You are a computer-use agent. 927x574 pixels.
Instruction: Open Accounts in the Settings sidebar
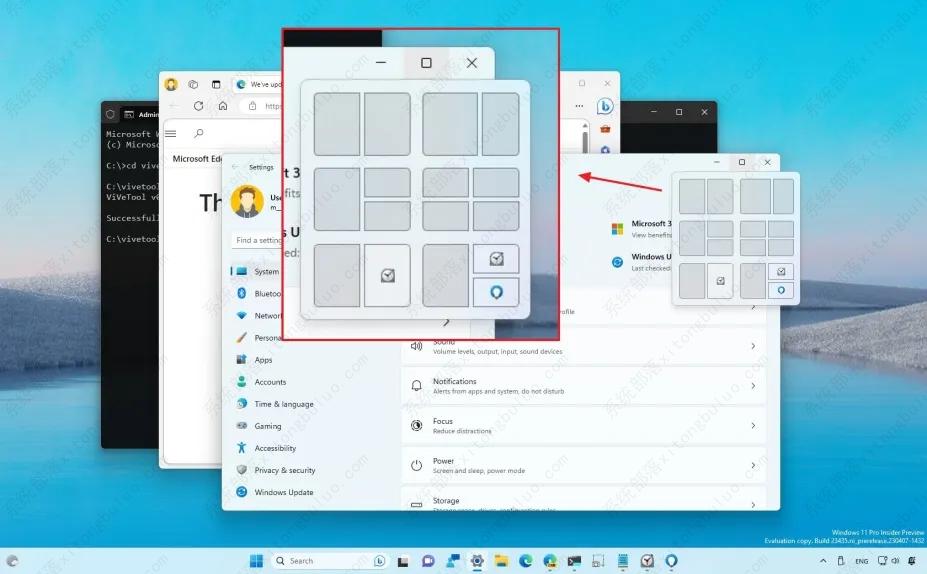click(x=261, y=382)
